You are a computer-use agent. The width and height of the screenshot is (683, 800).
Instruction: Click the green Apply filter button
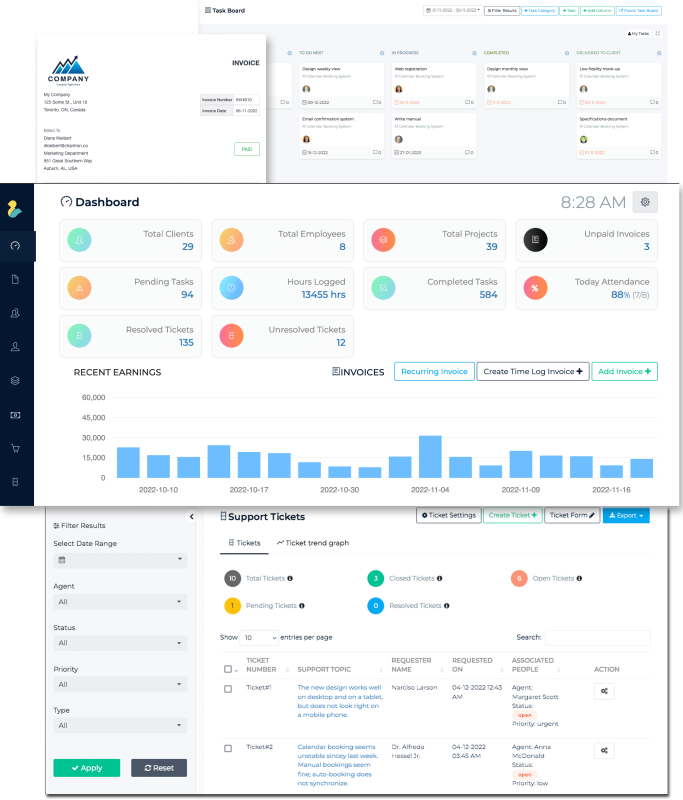coord(86,768)
